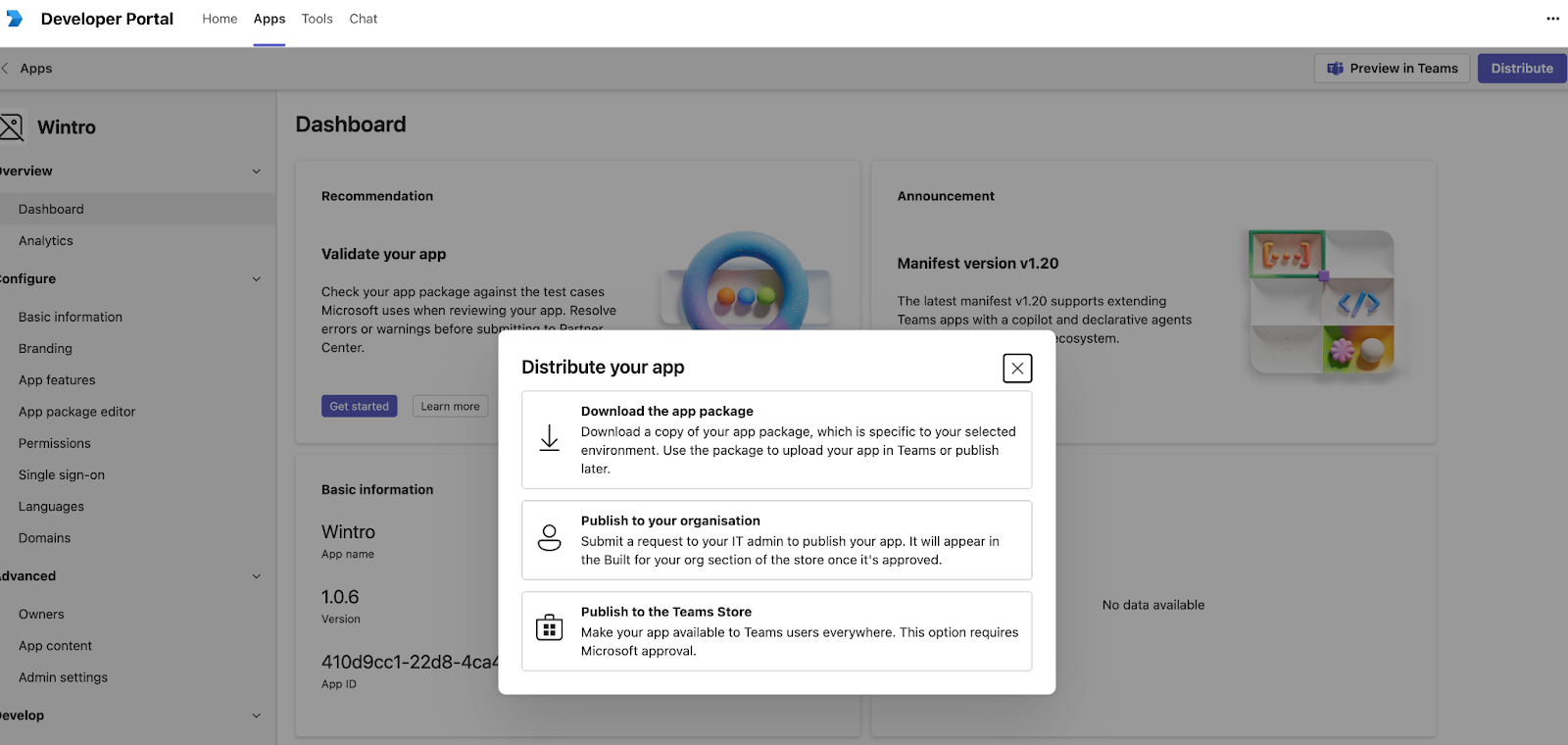
Task: Click the Developer Portal logo icon
Action: click(x=14, y=19)
